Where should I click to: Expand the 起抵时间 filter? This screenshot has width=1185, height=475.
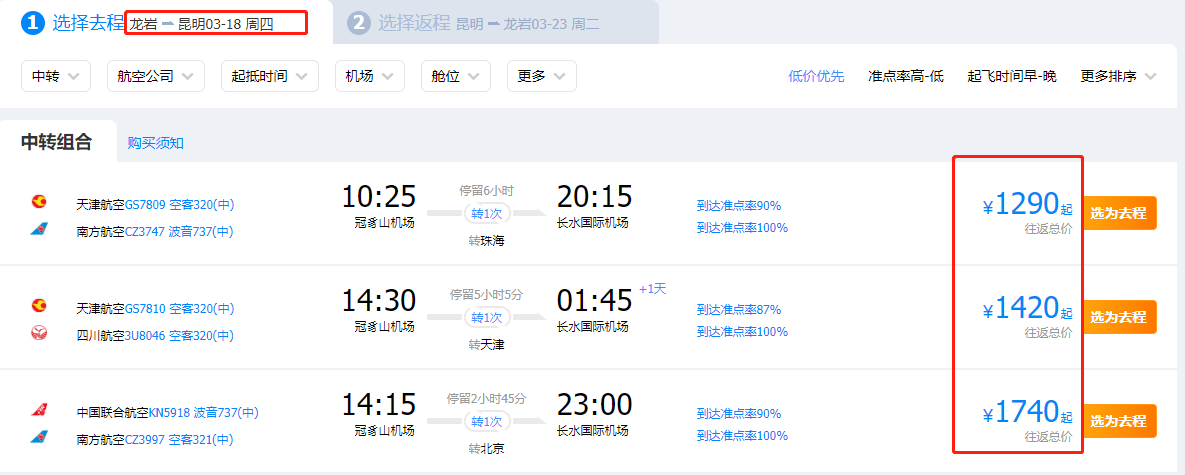(x=270, y=76)
